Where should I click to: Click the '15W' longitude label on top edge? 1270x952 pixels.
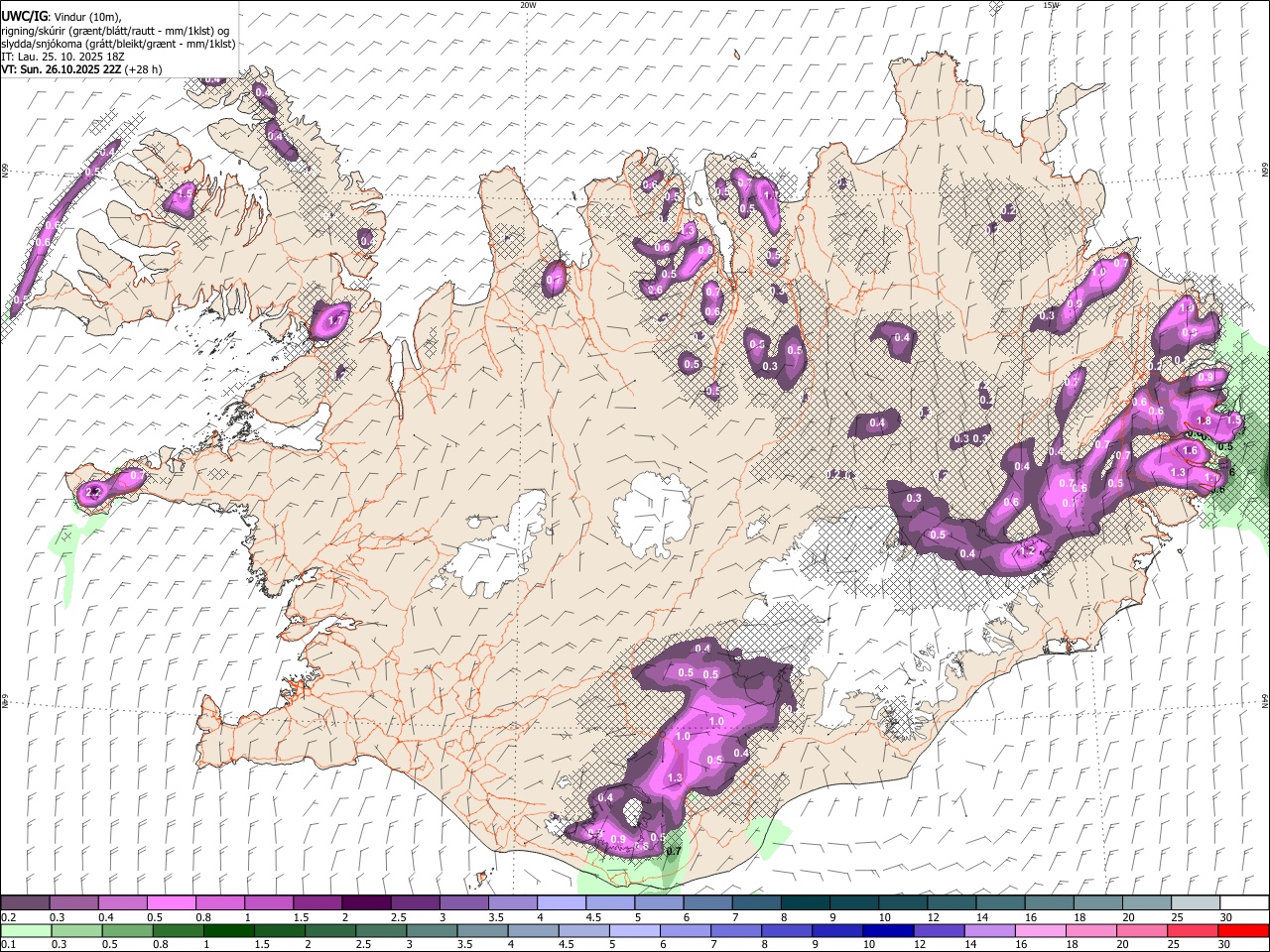click(x=1051, y=5)
